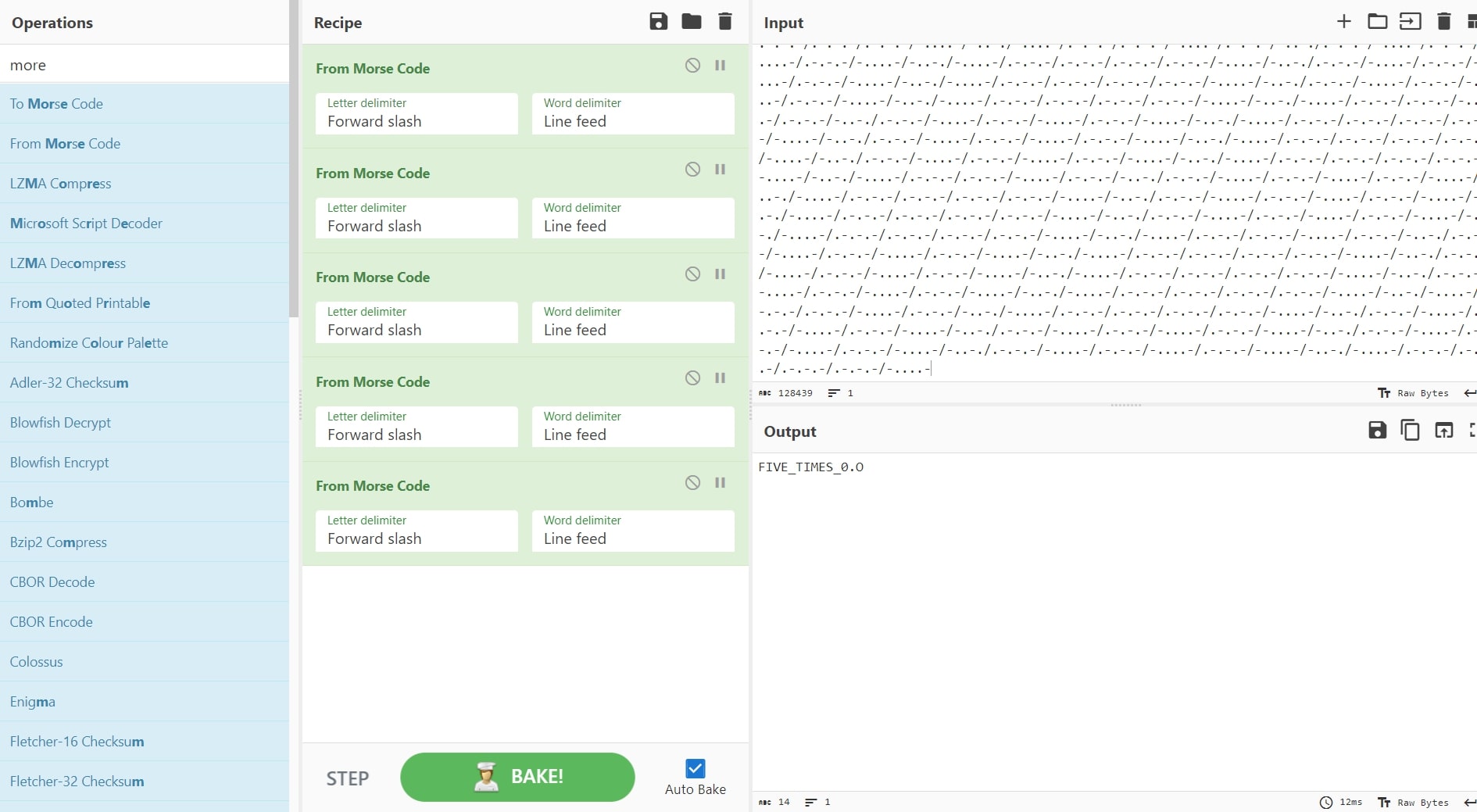Screen dimensions: 1477x812
Task: Open a file as input
Action: pos(1410,22)
